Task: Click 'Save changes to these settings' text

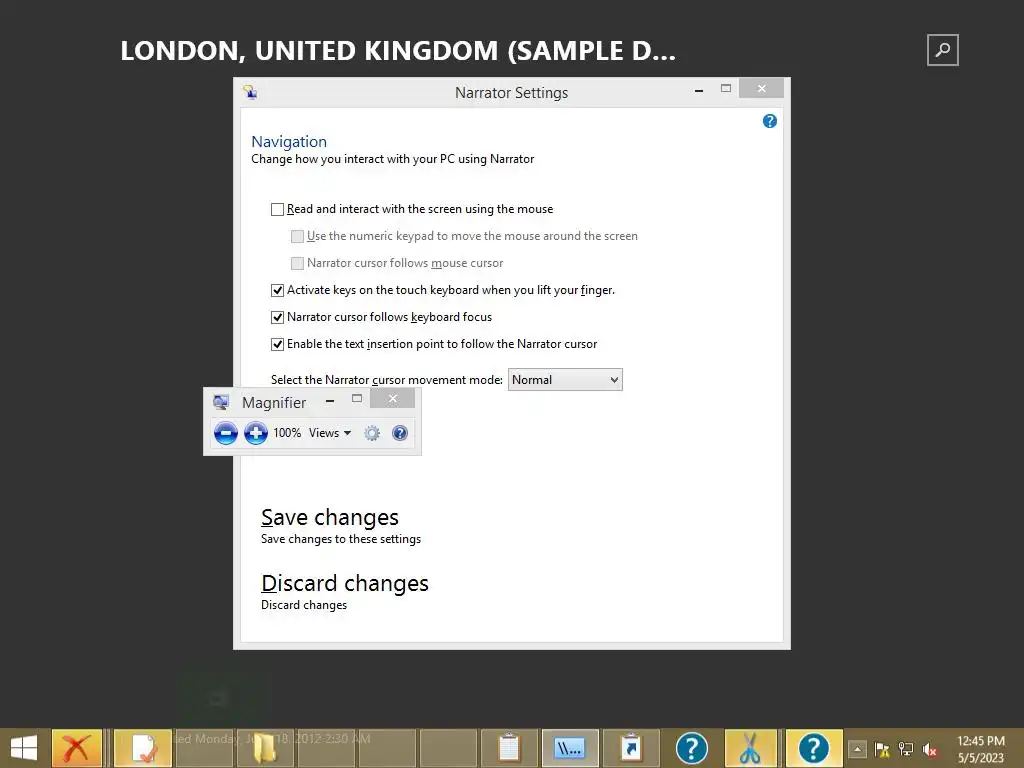Action: [341, 539]
